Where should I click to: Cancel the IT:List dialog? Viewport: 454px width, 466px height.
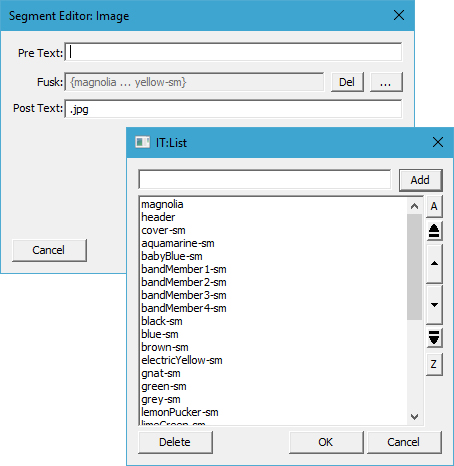[404, 442]
